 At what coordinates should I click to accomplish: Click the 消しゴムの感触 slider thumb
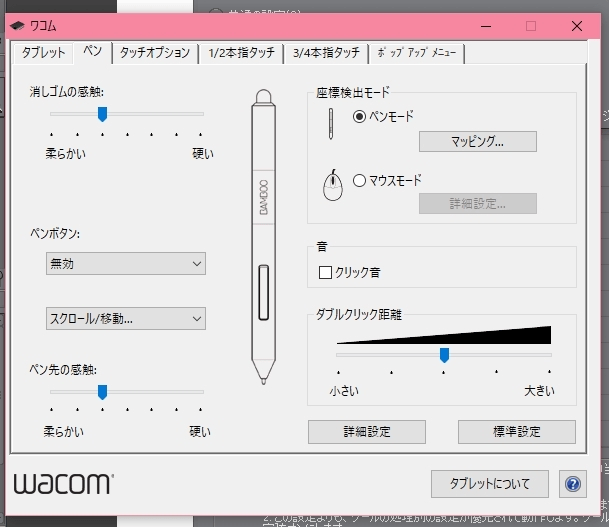pyautogui.click(x=102, y=115)
